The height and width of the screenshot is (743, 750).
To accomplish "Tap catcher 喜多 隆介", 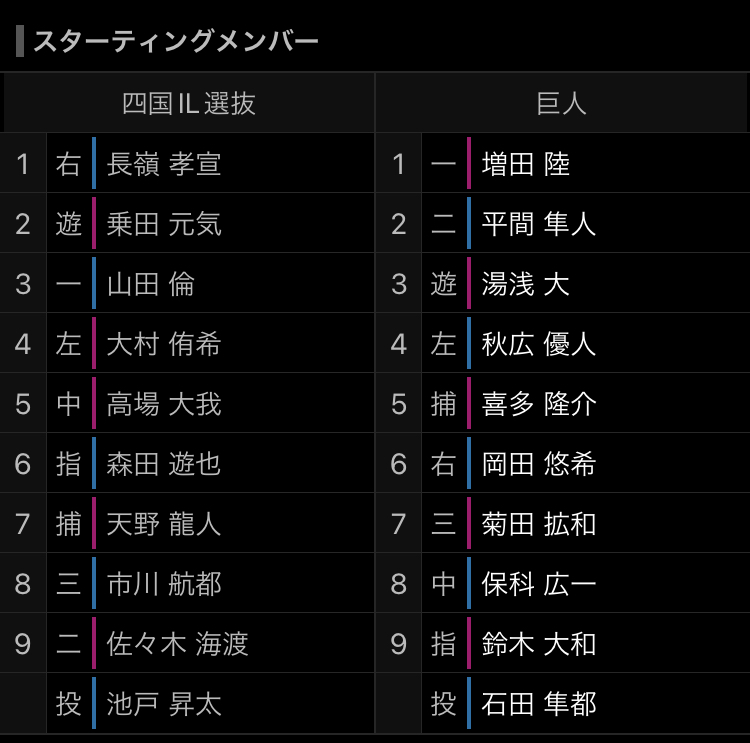I will click(x=539, y=404).
